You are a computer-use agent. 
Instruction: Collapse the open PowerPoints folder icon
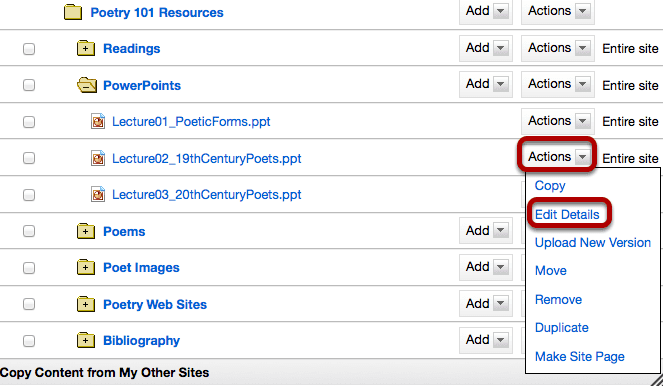(86, 85)
